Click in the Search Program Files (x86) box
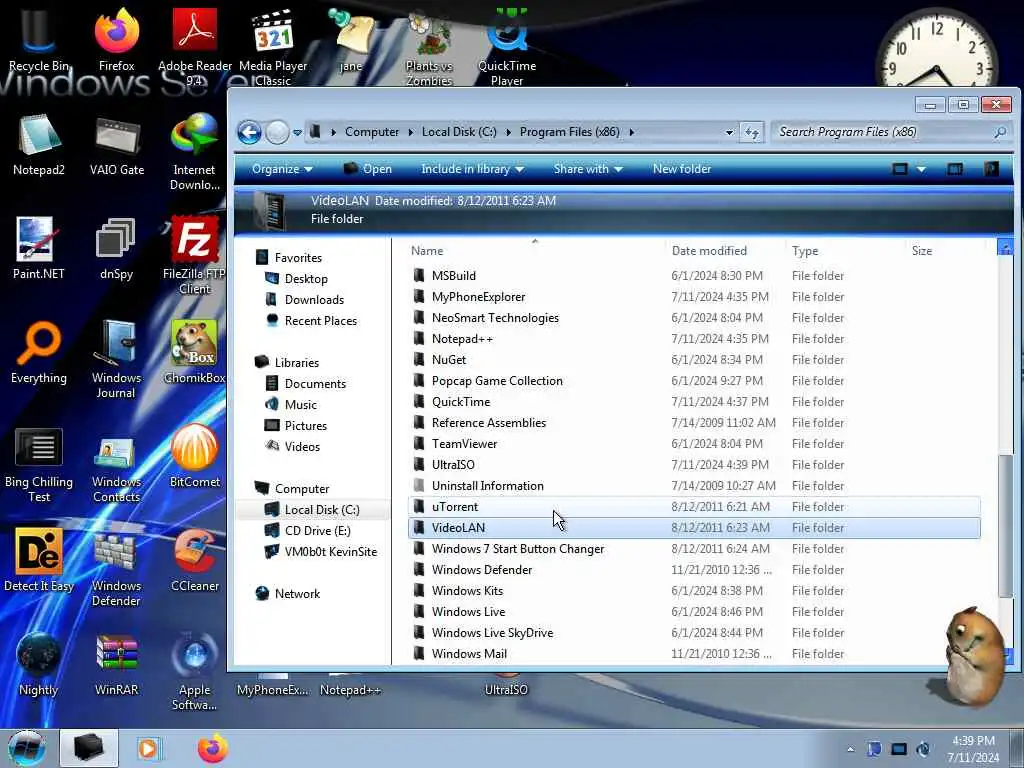 [891, 133]
